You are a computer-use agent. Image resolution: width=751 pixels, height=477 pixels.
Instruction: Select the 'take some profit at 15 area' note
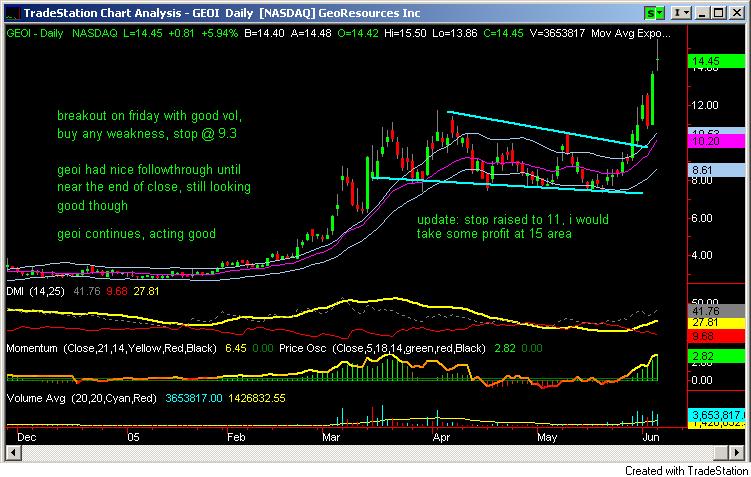click(494, 234)
